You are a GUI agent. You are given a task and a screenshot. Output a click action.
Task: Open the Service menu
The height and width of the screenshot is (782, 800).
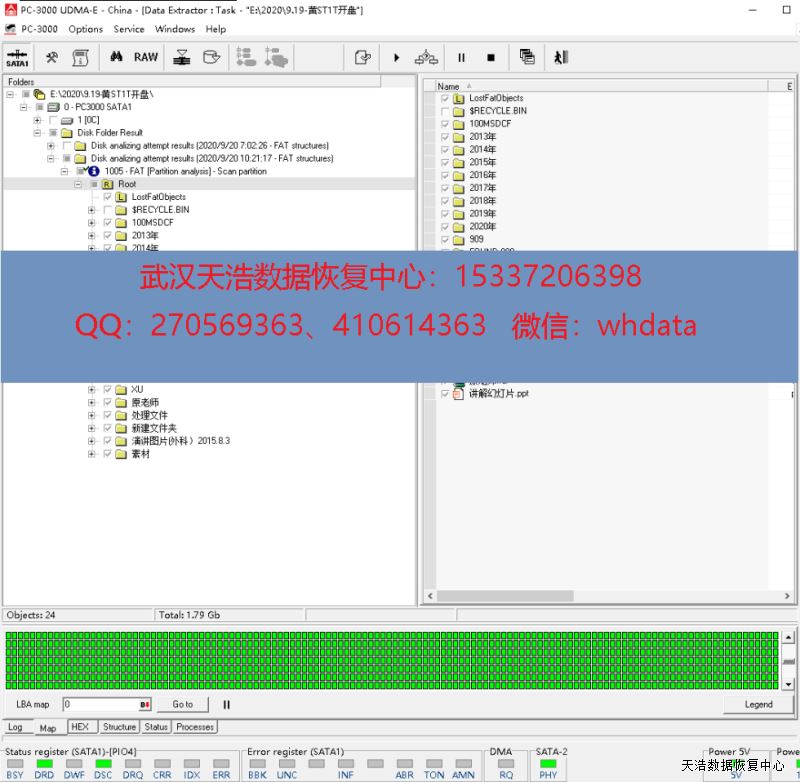[x=128, y=29]
